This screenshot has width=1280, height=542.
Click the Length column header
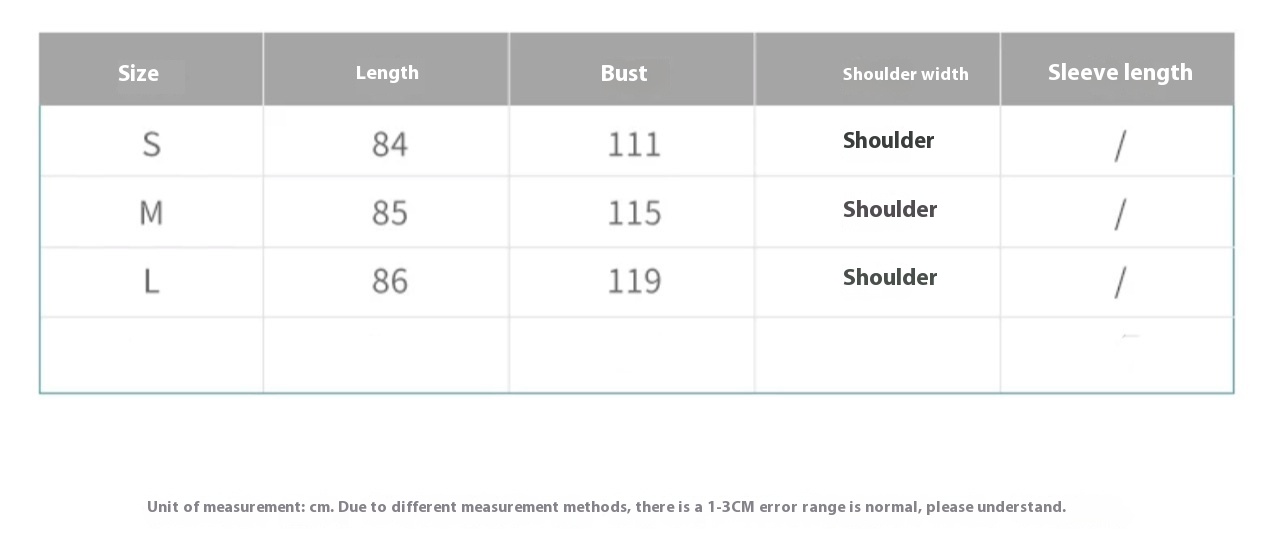(x=387, y=73)
